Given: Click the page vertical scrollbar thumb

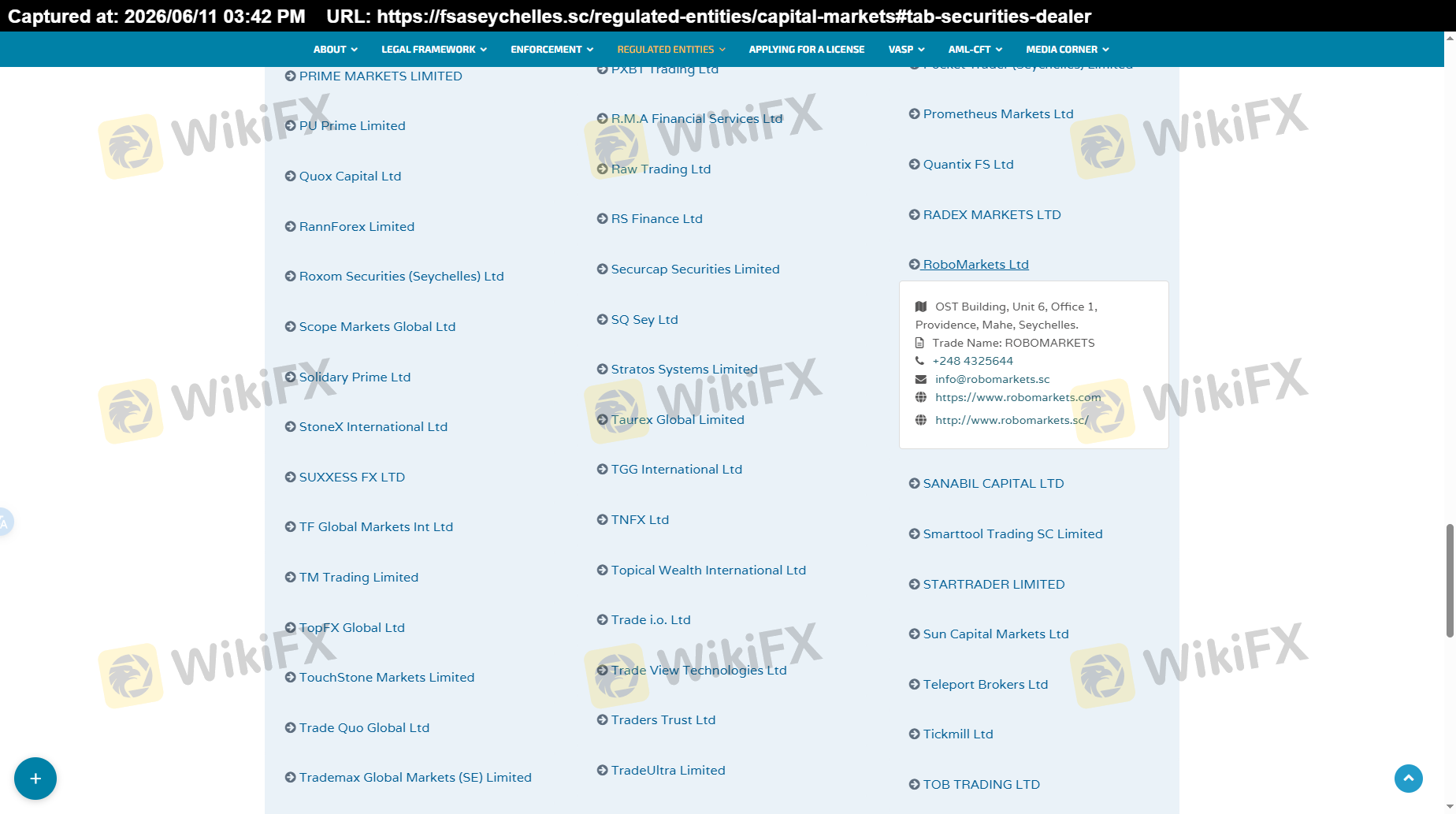Looking at the screenshot, I should tap(1450, 580).
